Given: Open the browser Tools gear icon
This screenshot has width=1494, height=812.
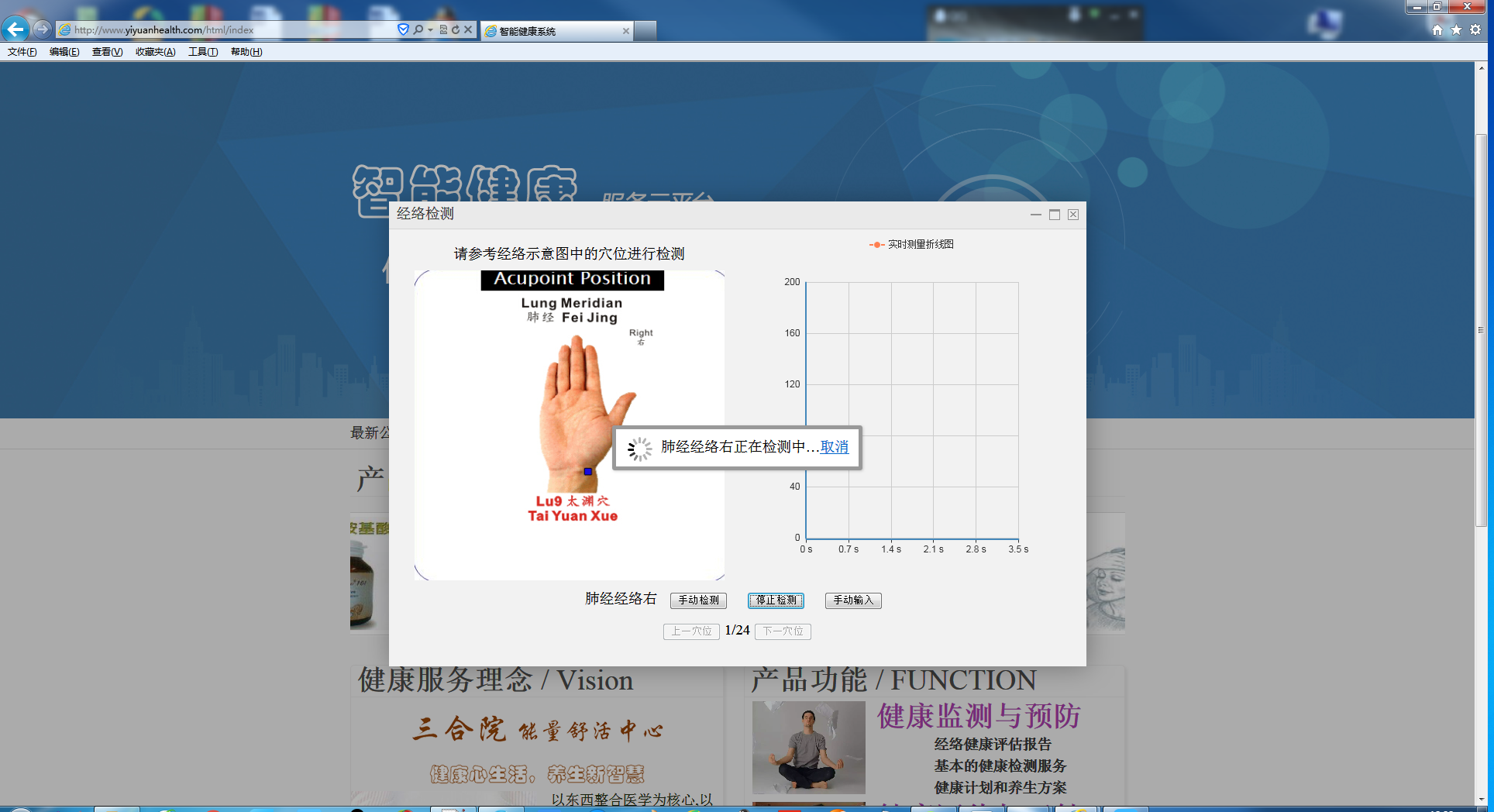Looking at the screenshot, I should 1475,29.
